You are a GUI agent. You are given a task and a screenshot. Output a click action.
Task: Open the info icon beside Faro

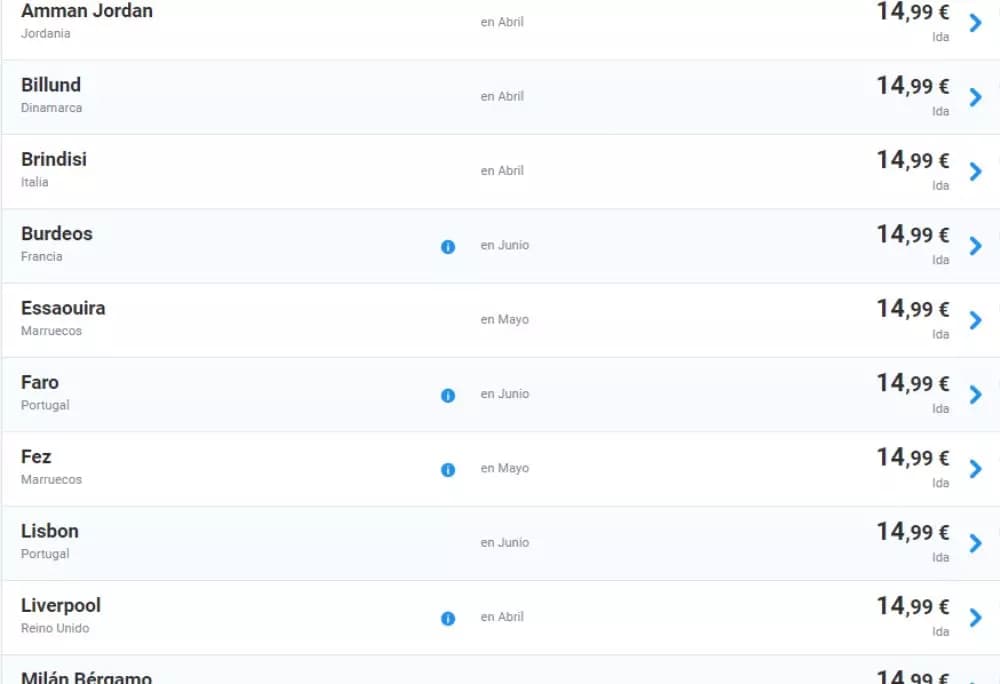point(448,395)
